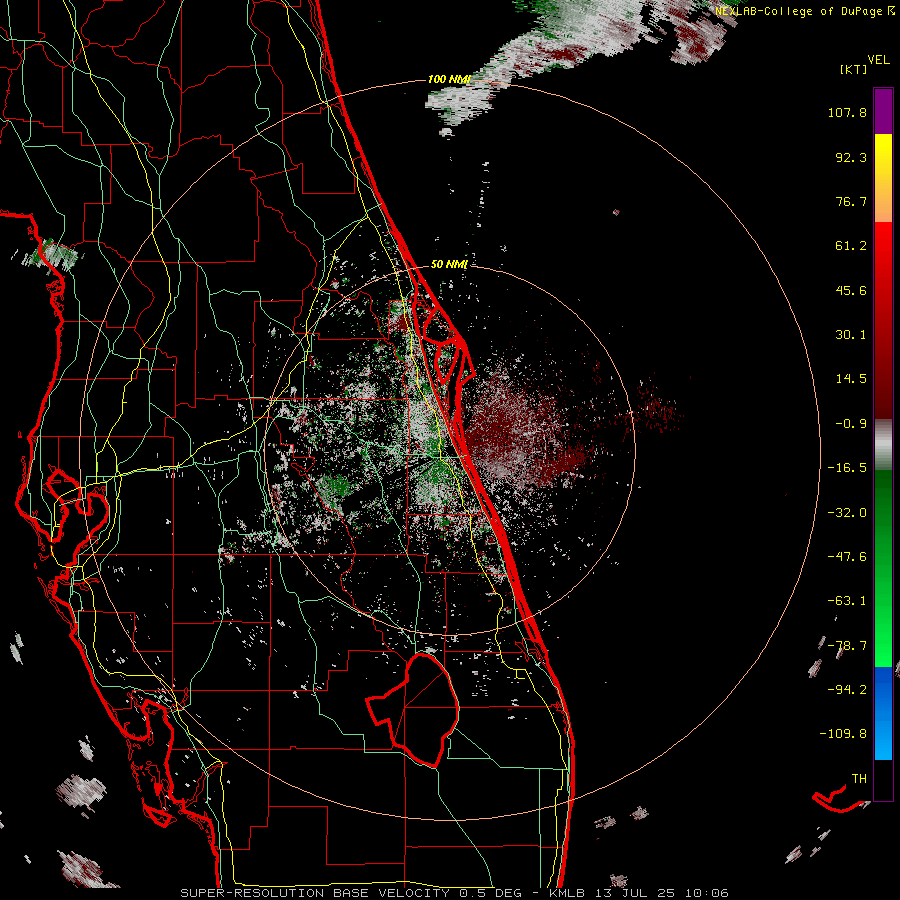Click the 100 NMI range ring label
900x900 pixels.
(449, 79)
